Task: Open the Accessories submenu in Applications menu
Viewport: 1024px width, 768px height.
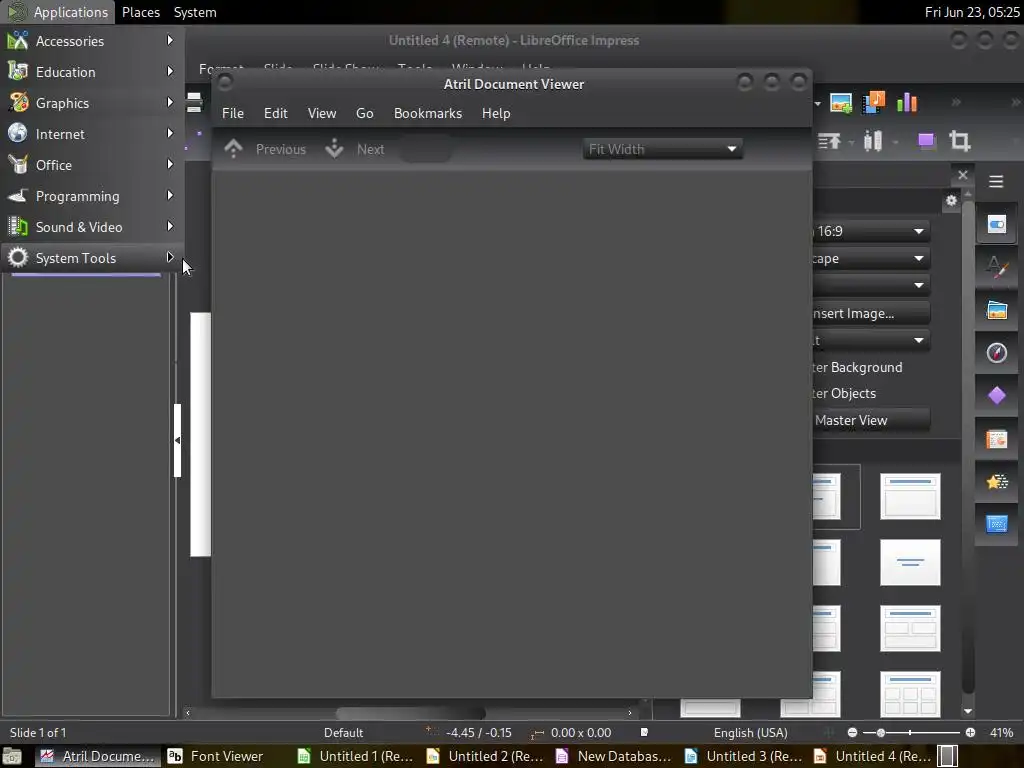Action: [x=92, y=41]
